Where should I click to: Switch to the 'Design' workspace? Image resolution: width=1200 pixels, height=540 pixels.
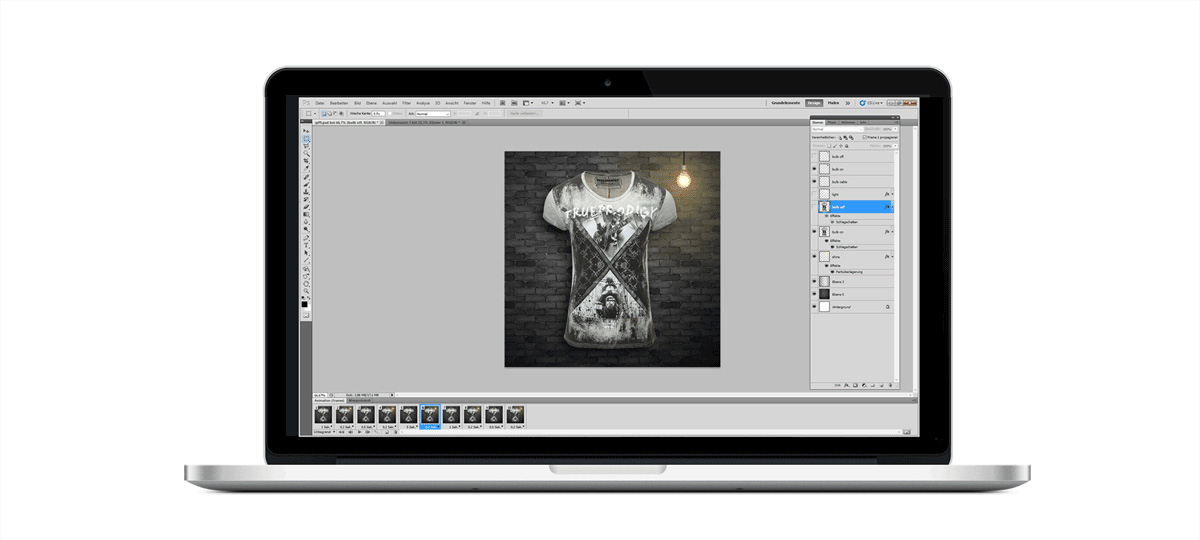coord(814,103)
